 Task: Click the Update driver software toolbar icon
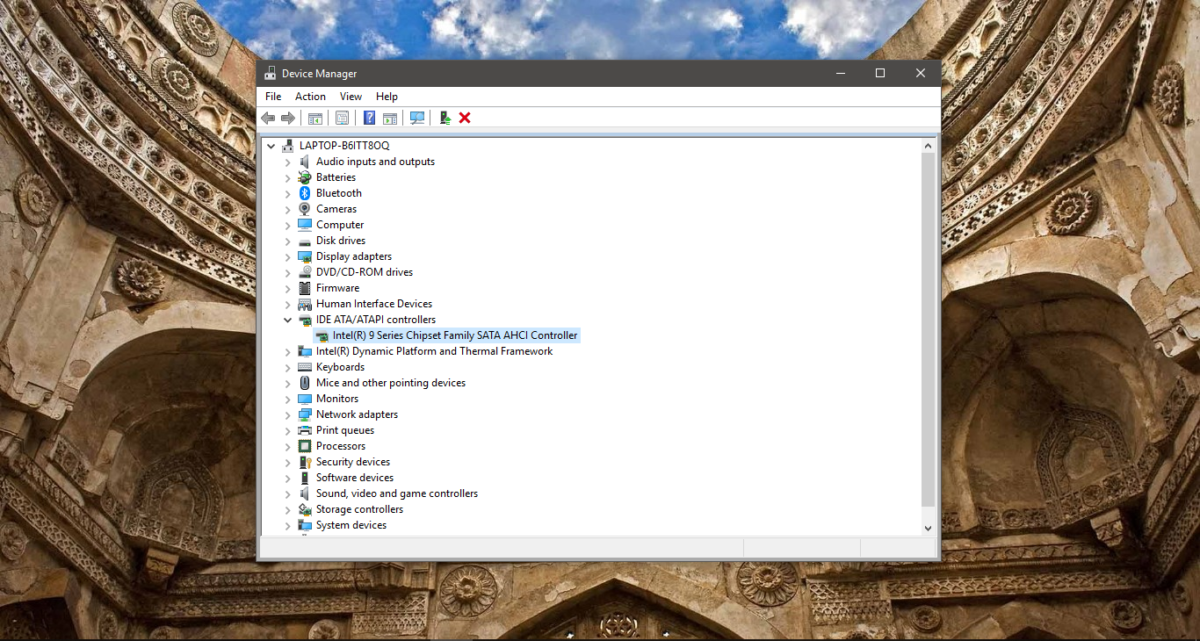pos(445,117)
